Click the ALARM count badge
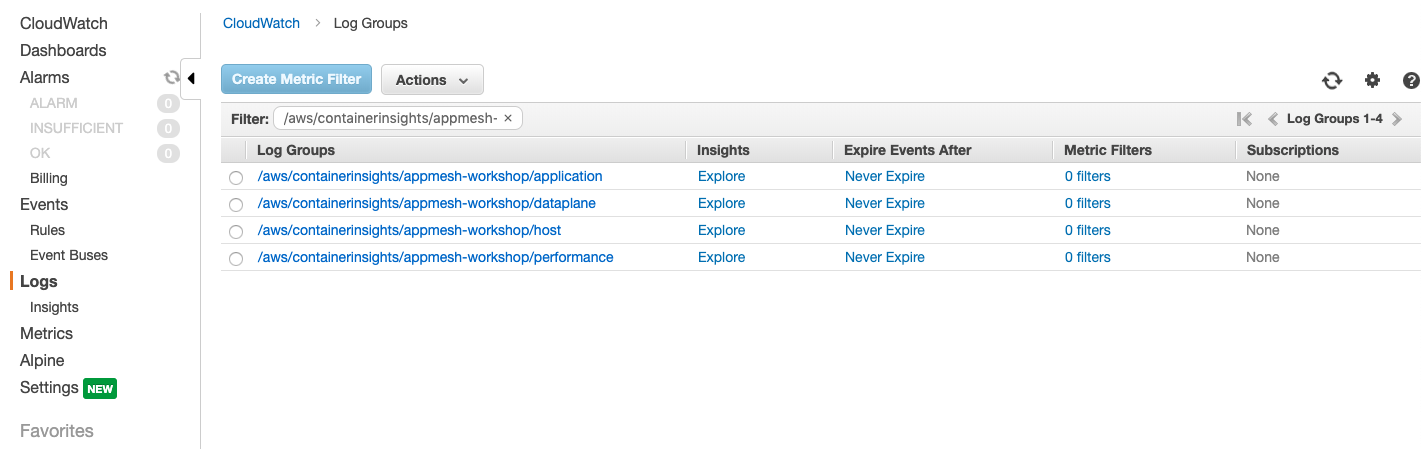The width and height of the screenshot is (1421, 449). click(x=168, y=103)
